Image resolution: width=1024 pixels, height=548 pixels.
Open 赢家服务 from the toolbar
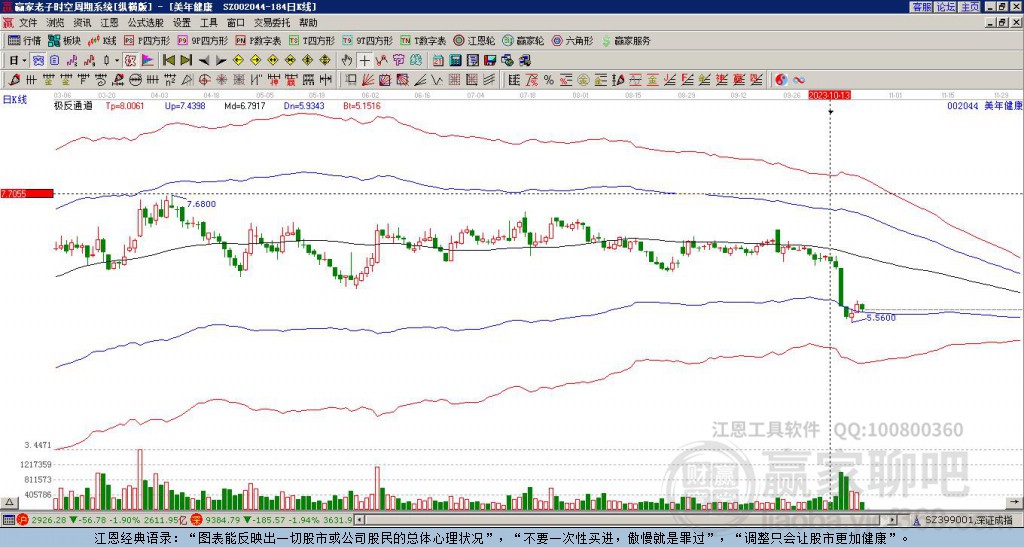[626, 40]
